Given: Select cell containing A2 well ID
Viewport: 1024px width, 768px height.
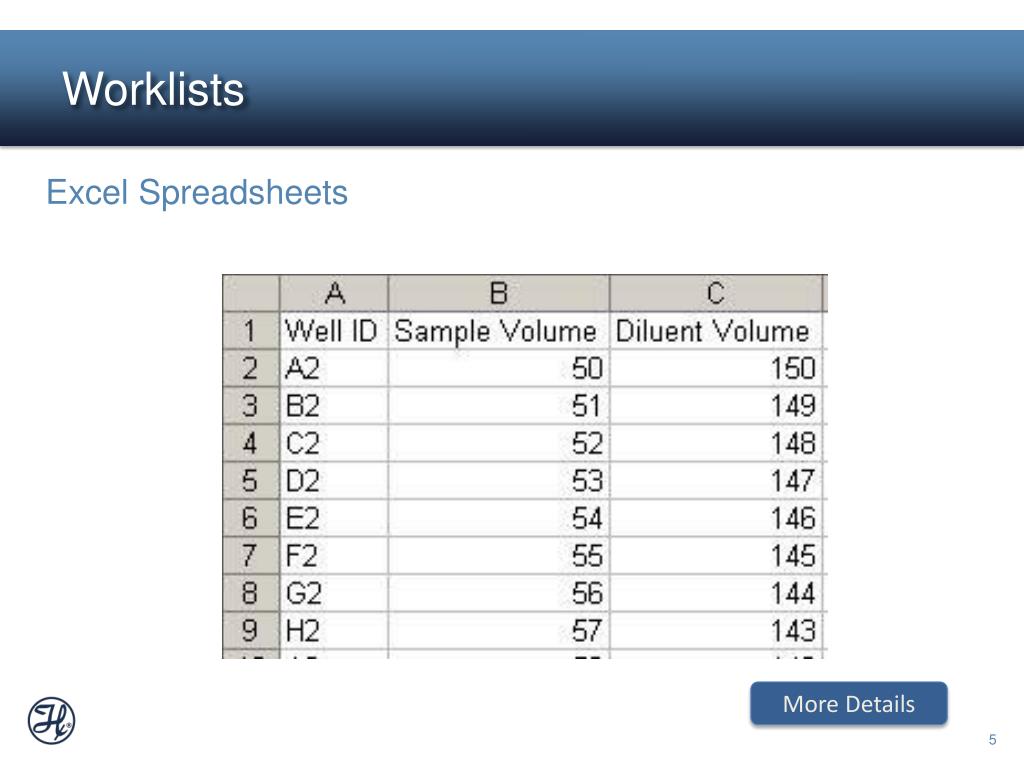Looking at the screenshot, I should [x=334, y=368].
